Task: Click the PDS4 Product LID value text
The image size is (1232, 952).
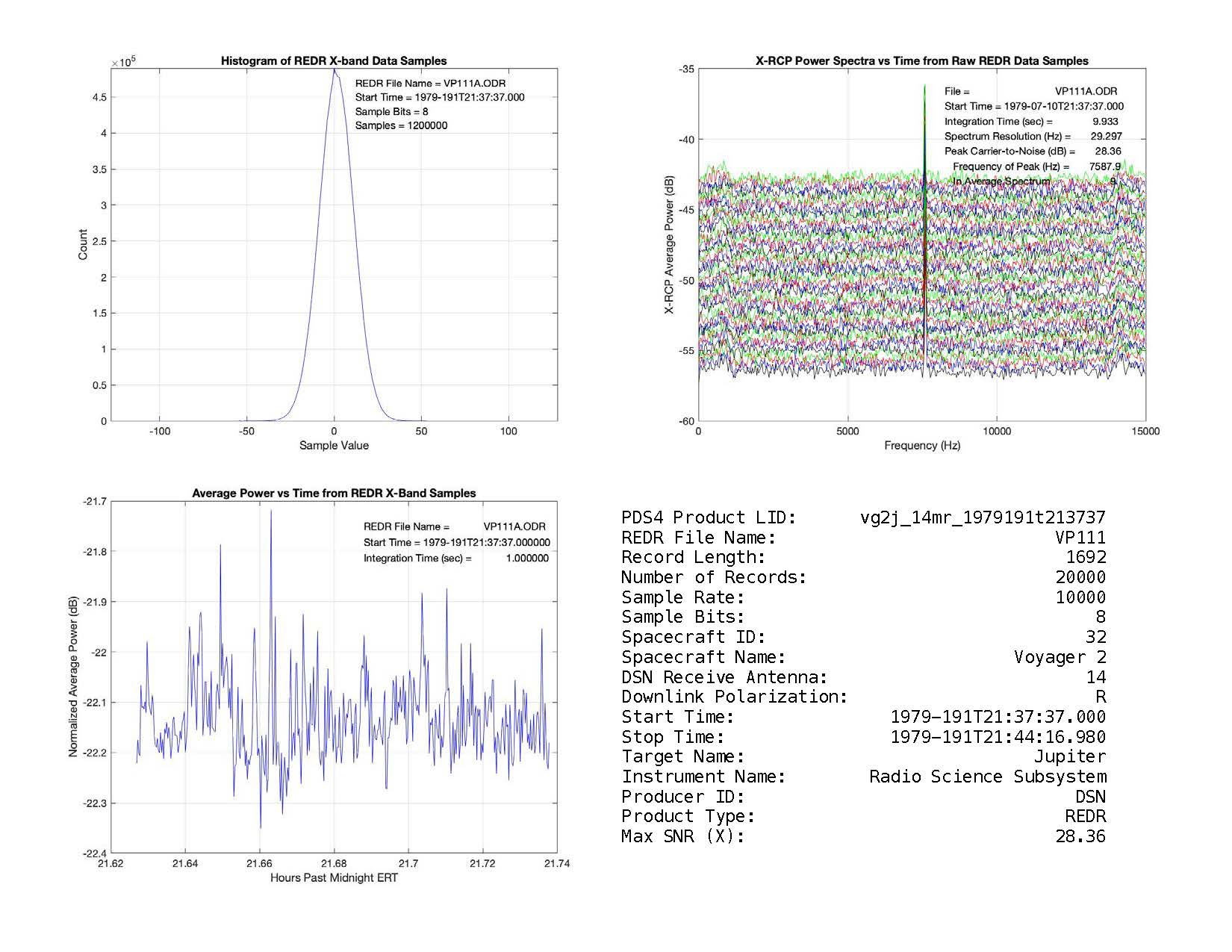Action: coord(983,517)
